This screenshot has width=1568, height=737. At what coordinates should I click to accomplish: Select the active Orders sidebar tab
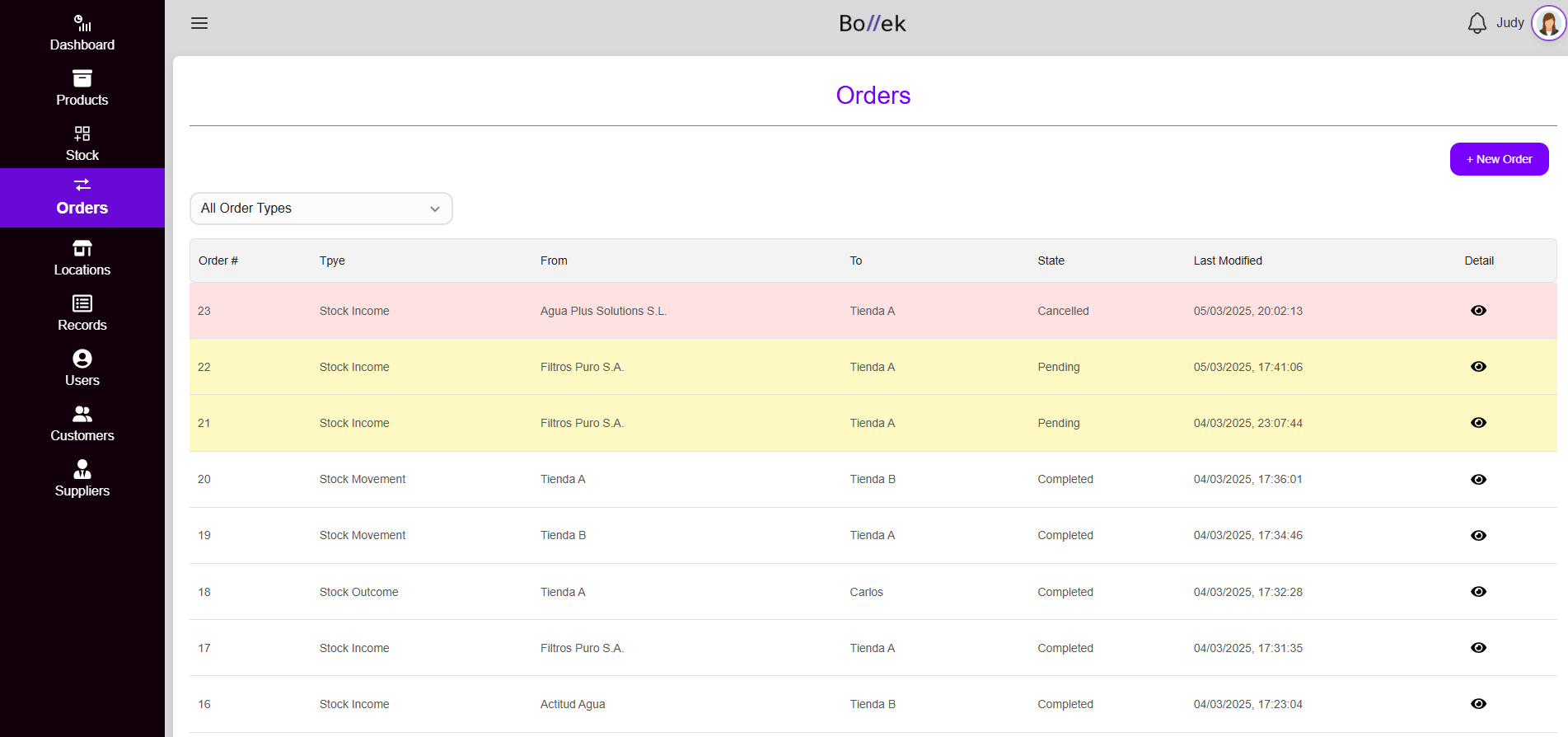pos(82,198)
